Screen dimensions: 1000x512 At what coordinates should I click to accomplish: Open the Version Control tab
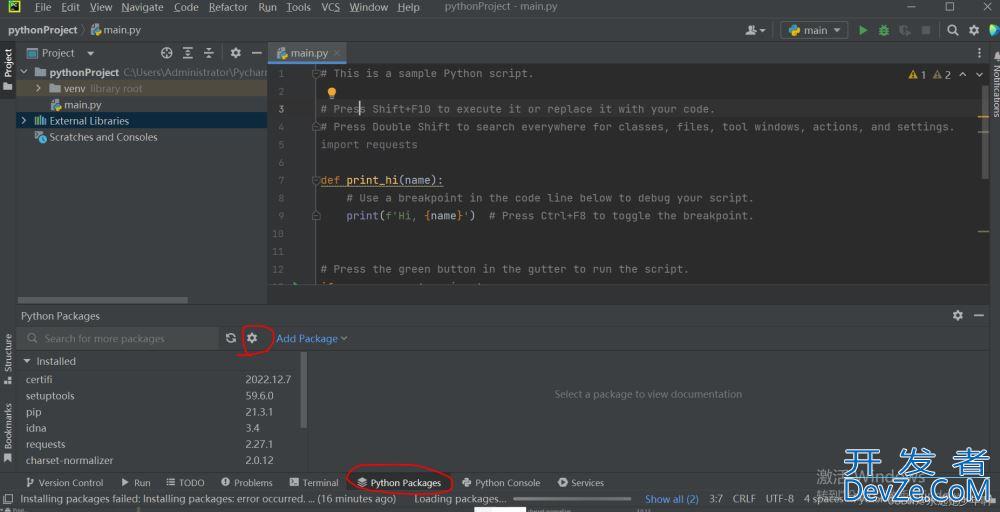click(x=64, y=483)
